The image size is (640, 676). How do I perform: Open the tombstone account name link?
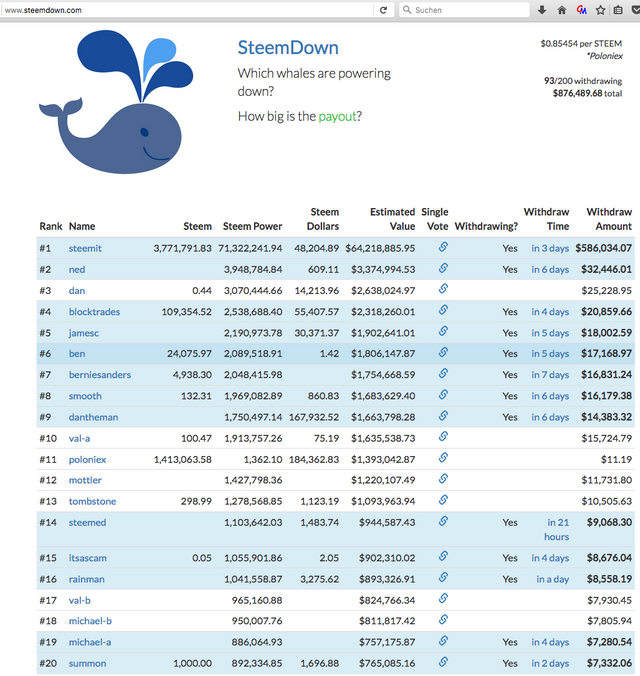coord(92,501)
